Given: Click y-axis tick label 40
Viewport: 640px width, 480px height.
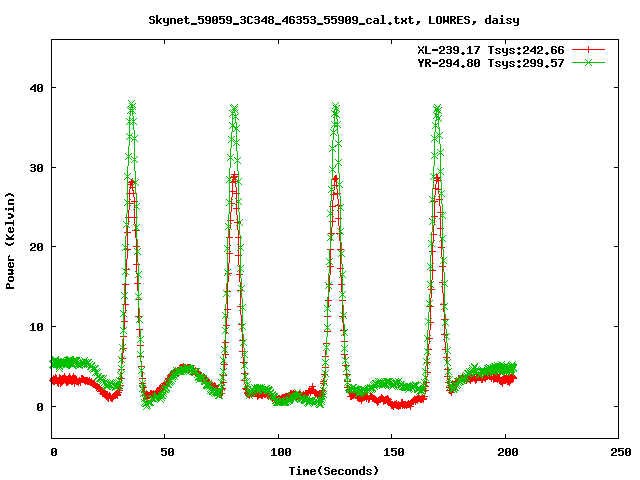Looking at the screenshot, I should pos(36,88).
